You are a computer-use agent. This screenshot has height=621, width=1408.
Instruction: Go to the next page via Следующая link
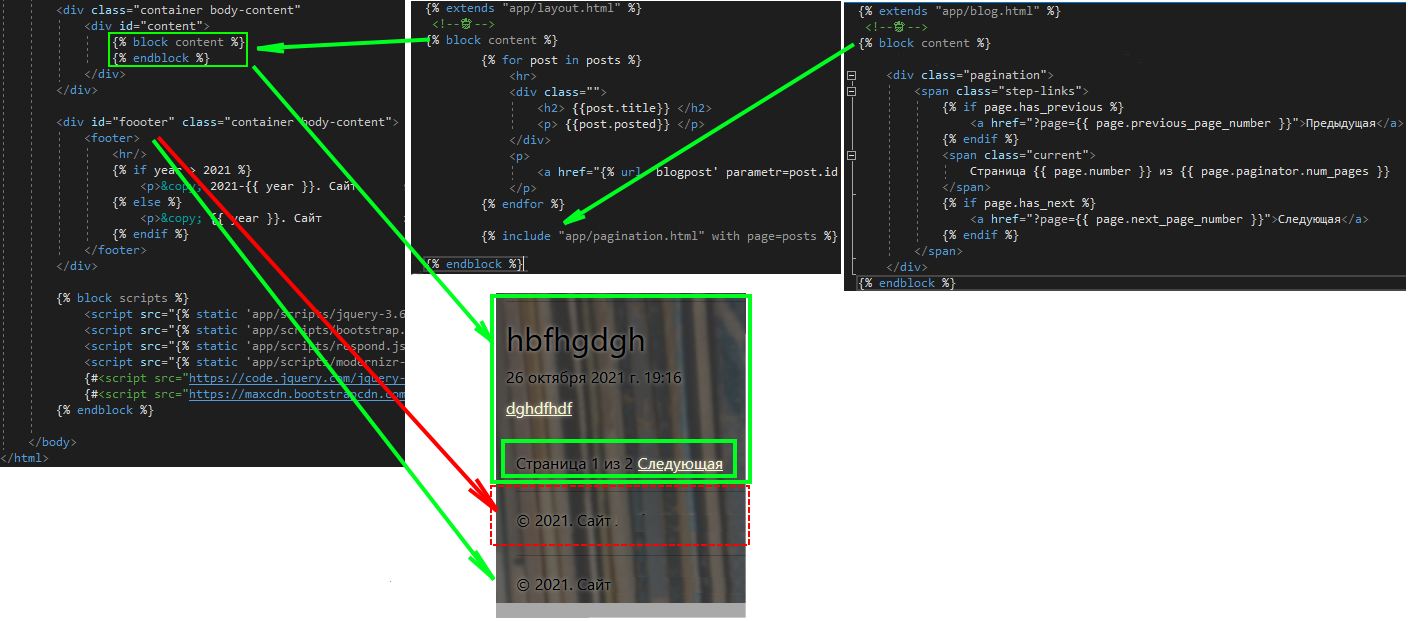click(x=680, y=464)
